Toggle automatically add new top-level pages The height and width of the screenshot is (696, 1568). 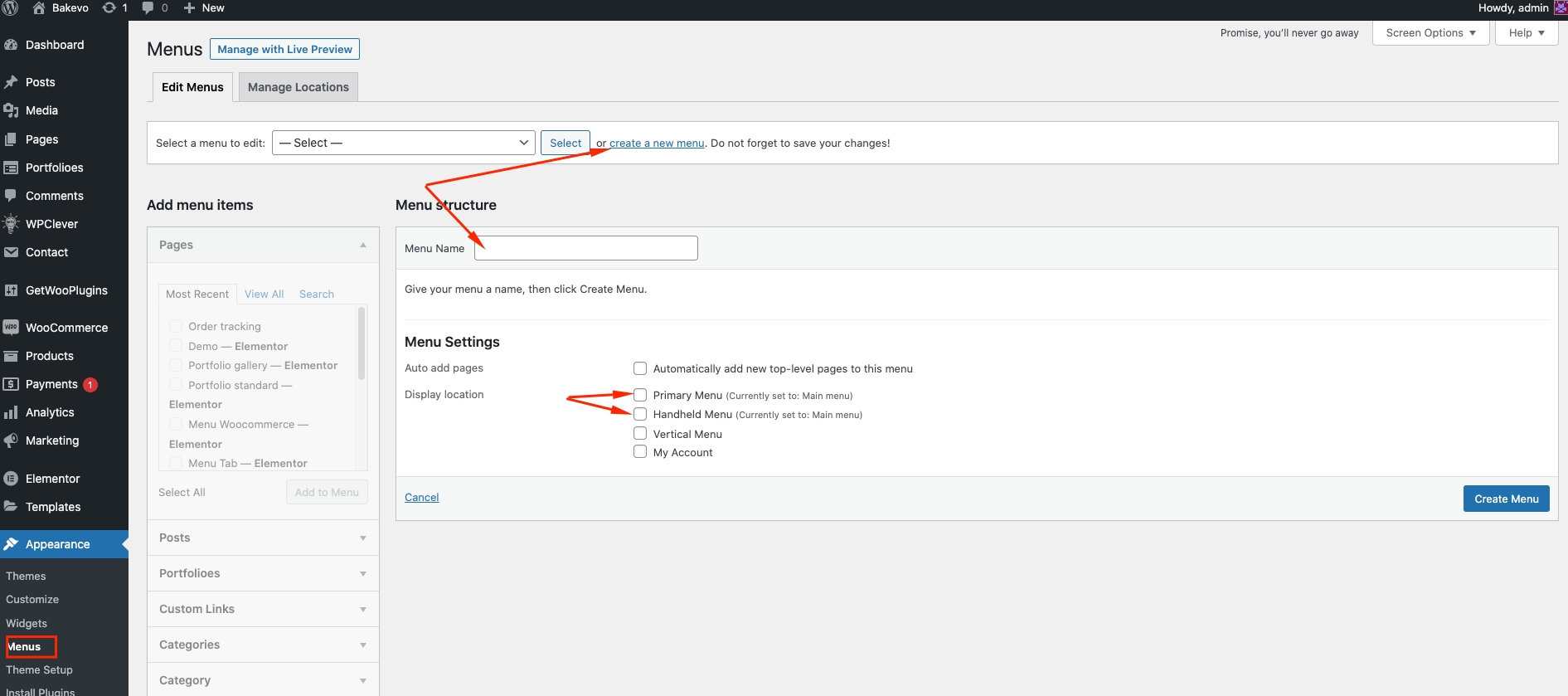pos(640,368)
